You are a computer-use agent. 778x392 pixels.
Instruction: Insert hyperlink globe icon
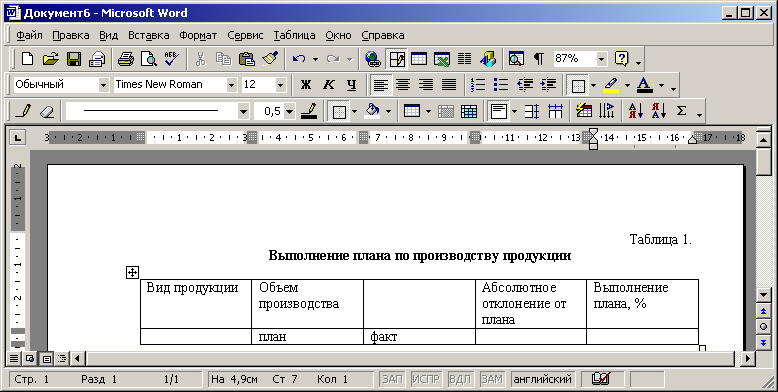(x=373, y=59)
